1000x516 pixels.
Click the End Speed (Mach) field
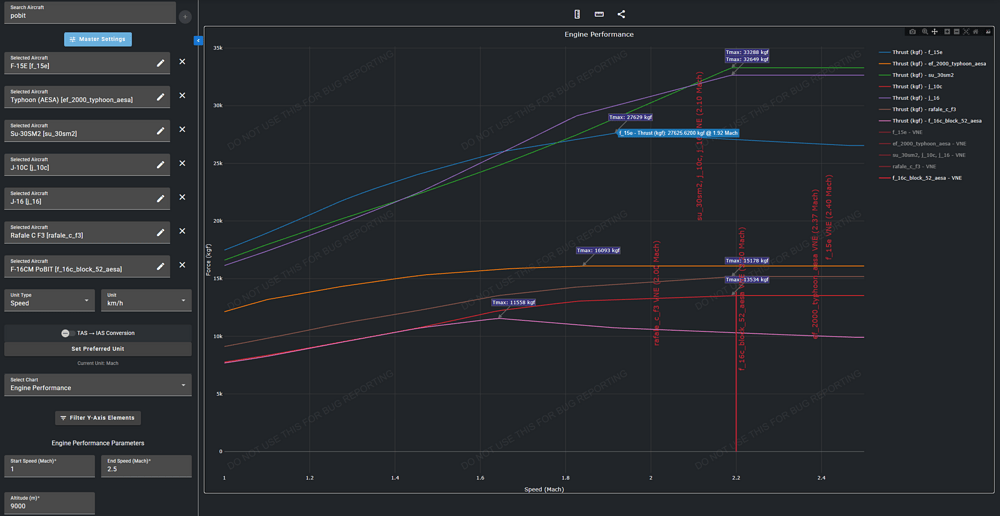pyautogui.click(x=146, y=466)
